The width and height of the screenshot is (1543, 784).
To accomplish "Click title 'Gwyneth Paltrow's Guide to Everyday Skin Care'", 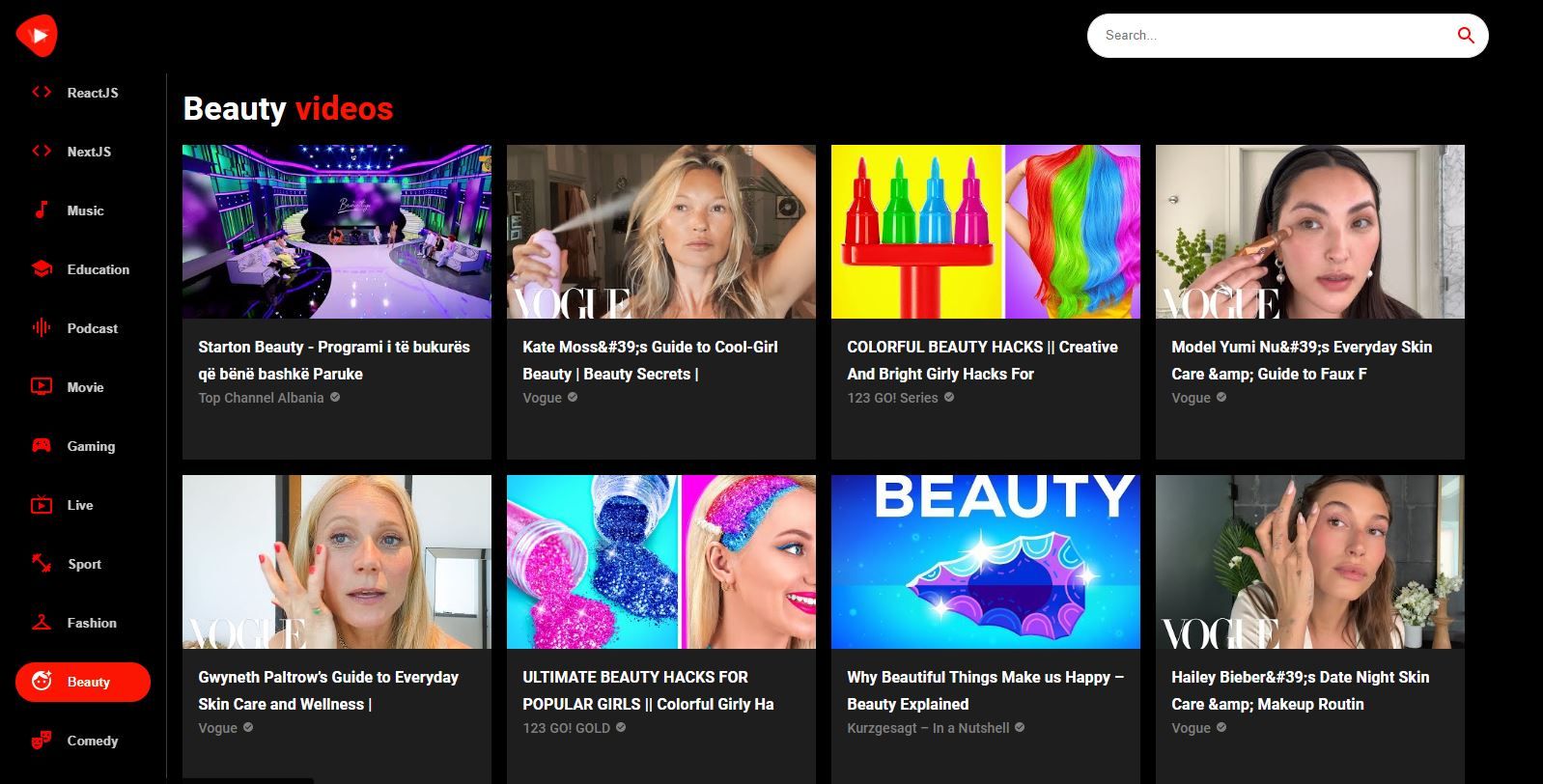I will 328,690.
